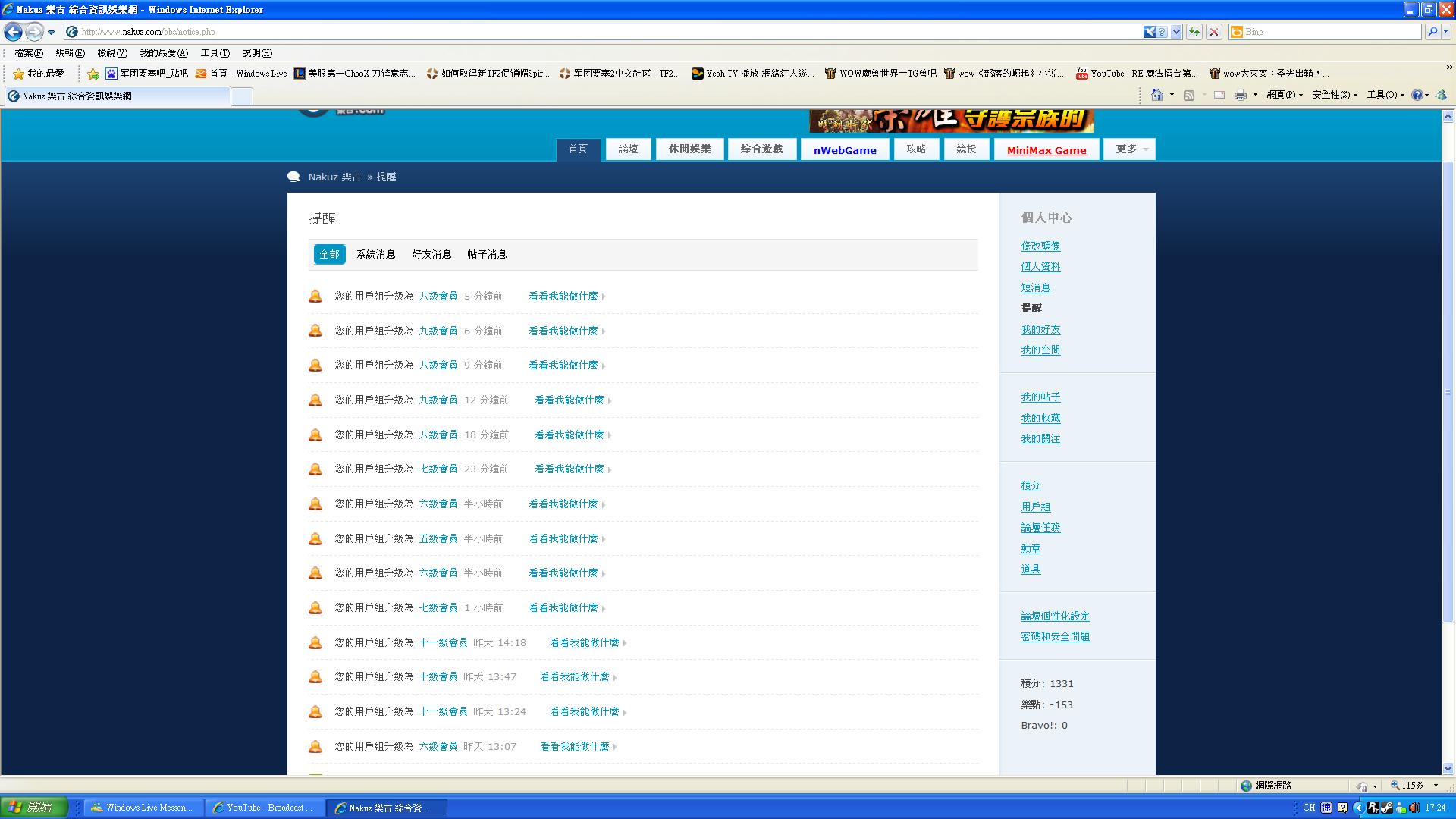Expand the 更多 navigation dropdown
The width and height of the screenshot is (1456, 819).
click(x=1130, y=149)
